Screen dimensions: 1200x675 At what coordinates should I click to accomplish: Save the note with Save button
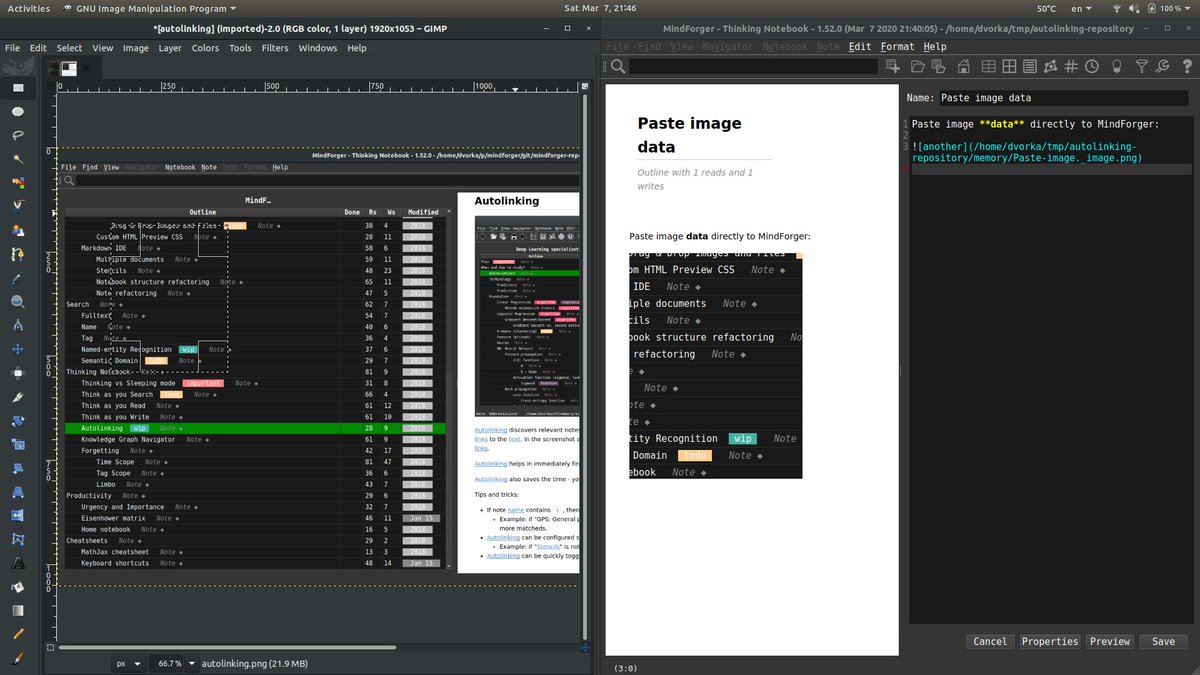coord(1163,641)
